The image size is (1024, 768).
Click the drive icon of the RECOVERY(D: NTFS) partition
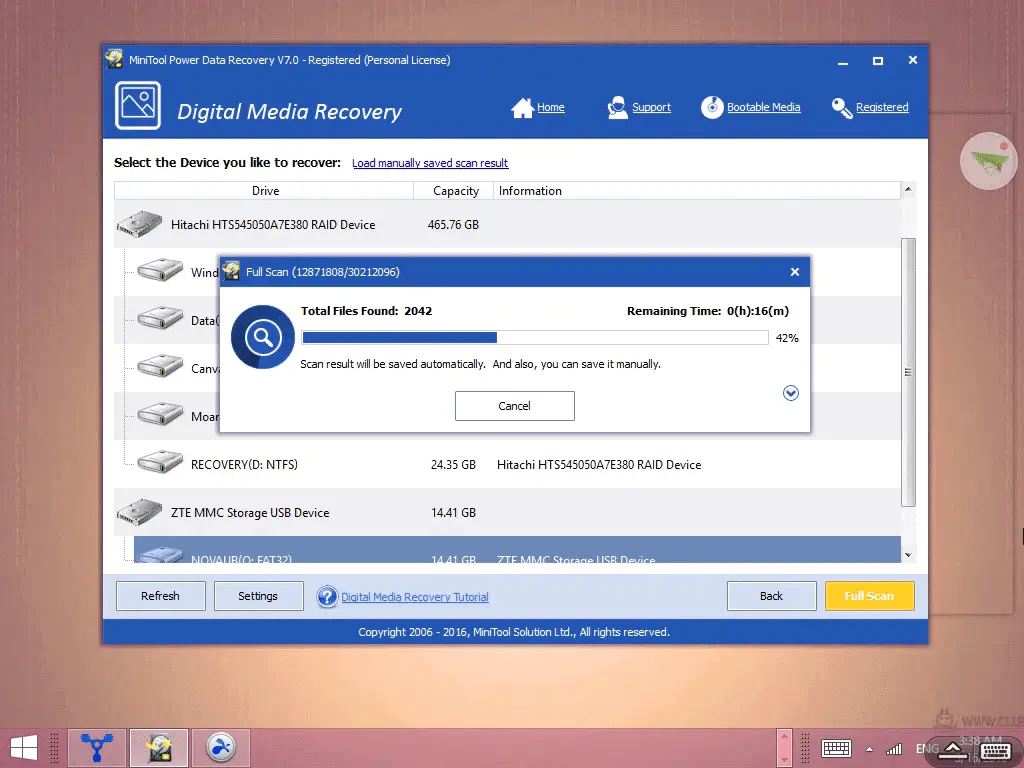click(160, 463)
